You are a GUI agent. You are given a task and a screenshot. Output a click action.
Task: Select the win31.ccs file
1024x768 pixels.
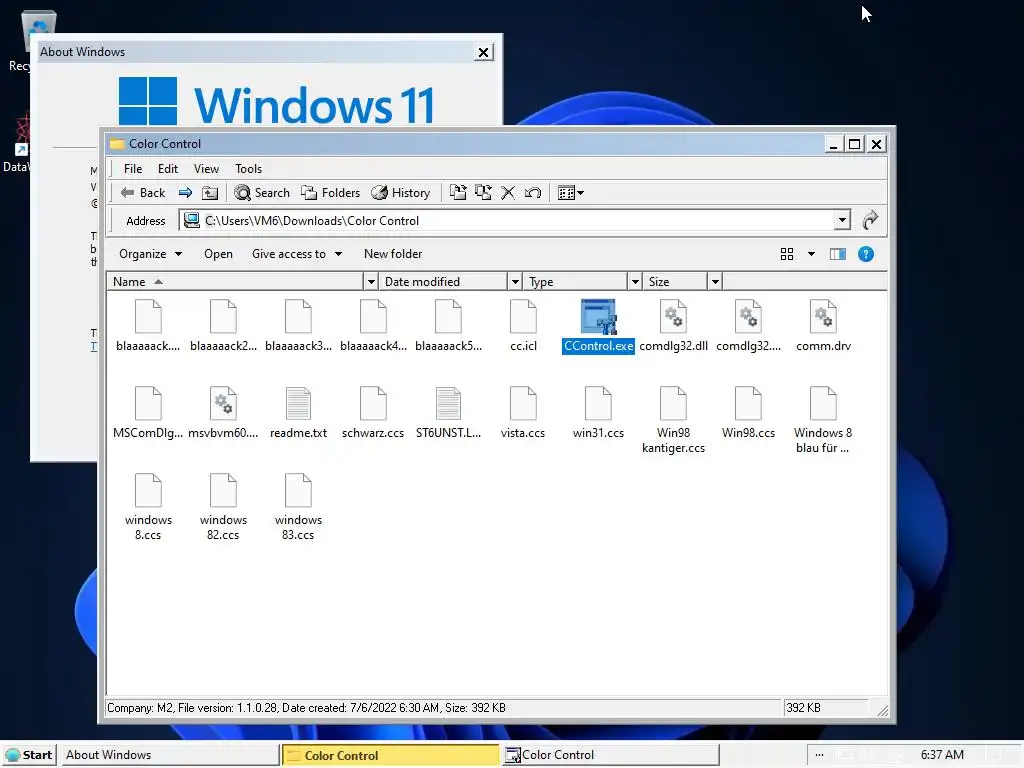[598, 413]
